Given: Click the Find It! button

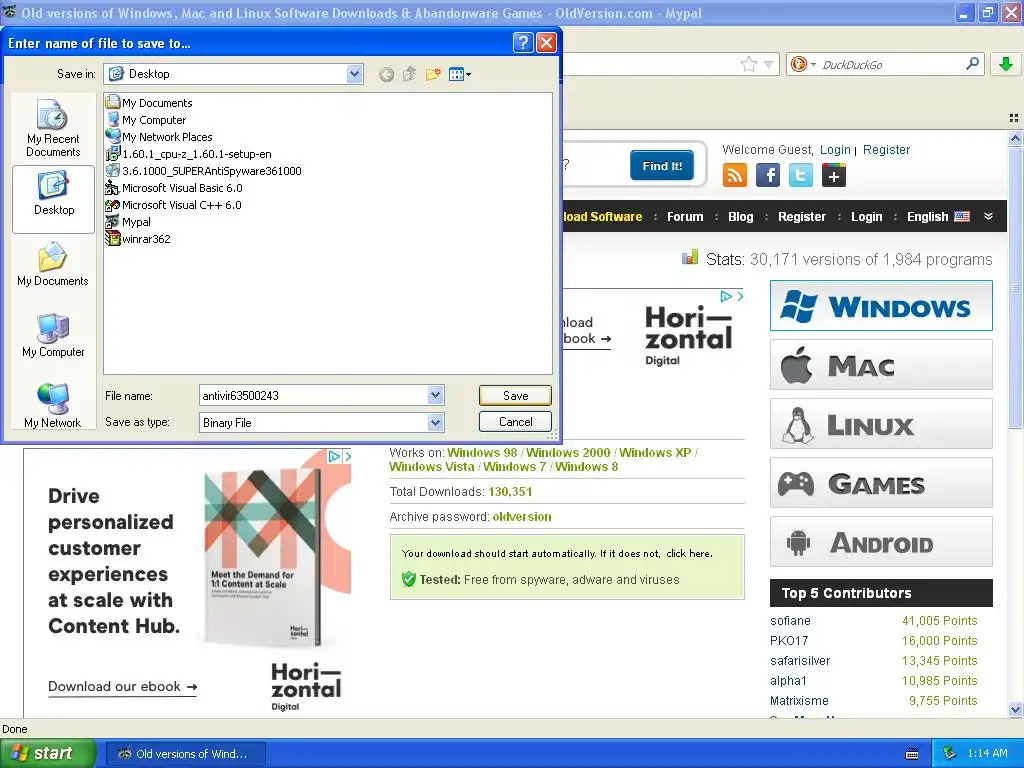Looking at the screenshot, I should pos(662,165).
